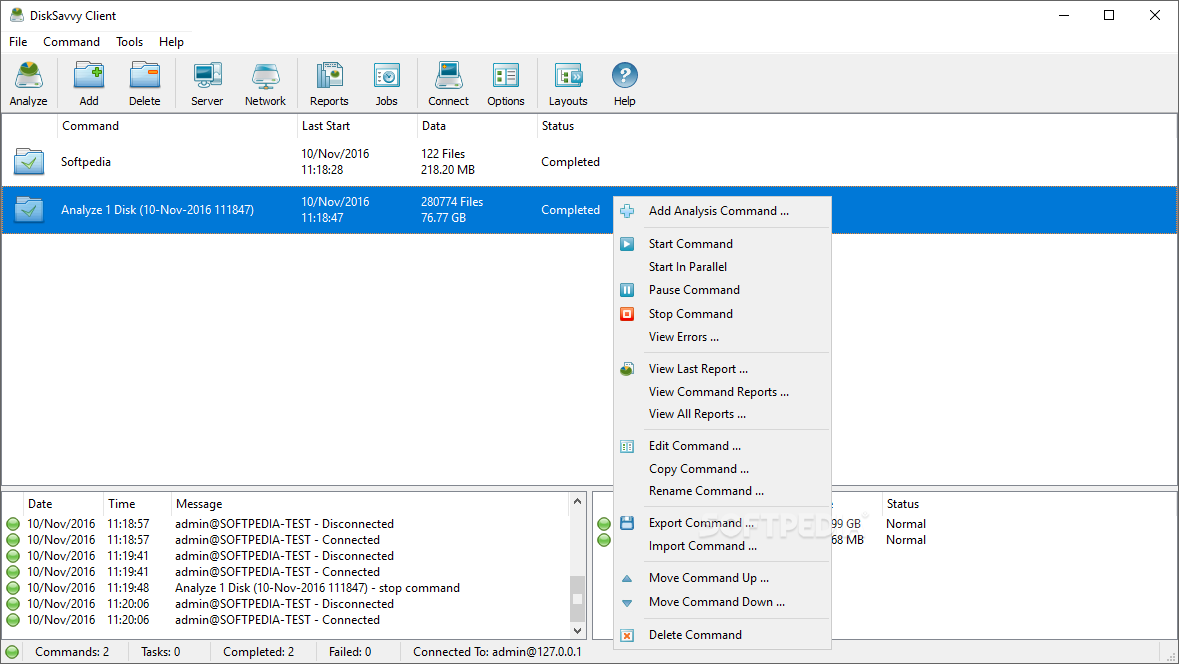
Task: Click the Date column header in the log
Action: (62, 504)
